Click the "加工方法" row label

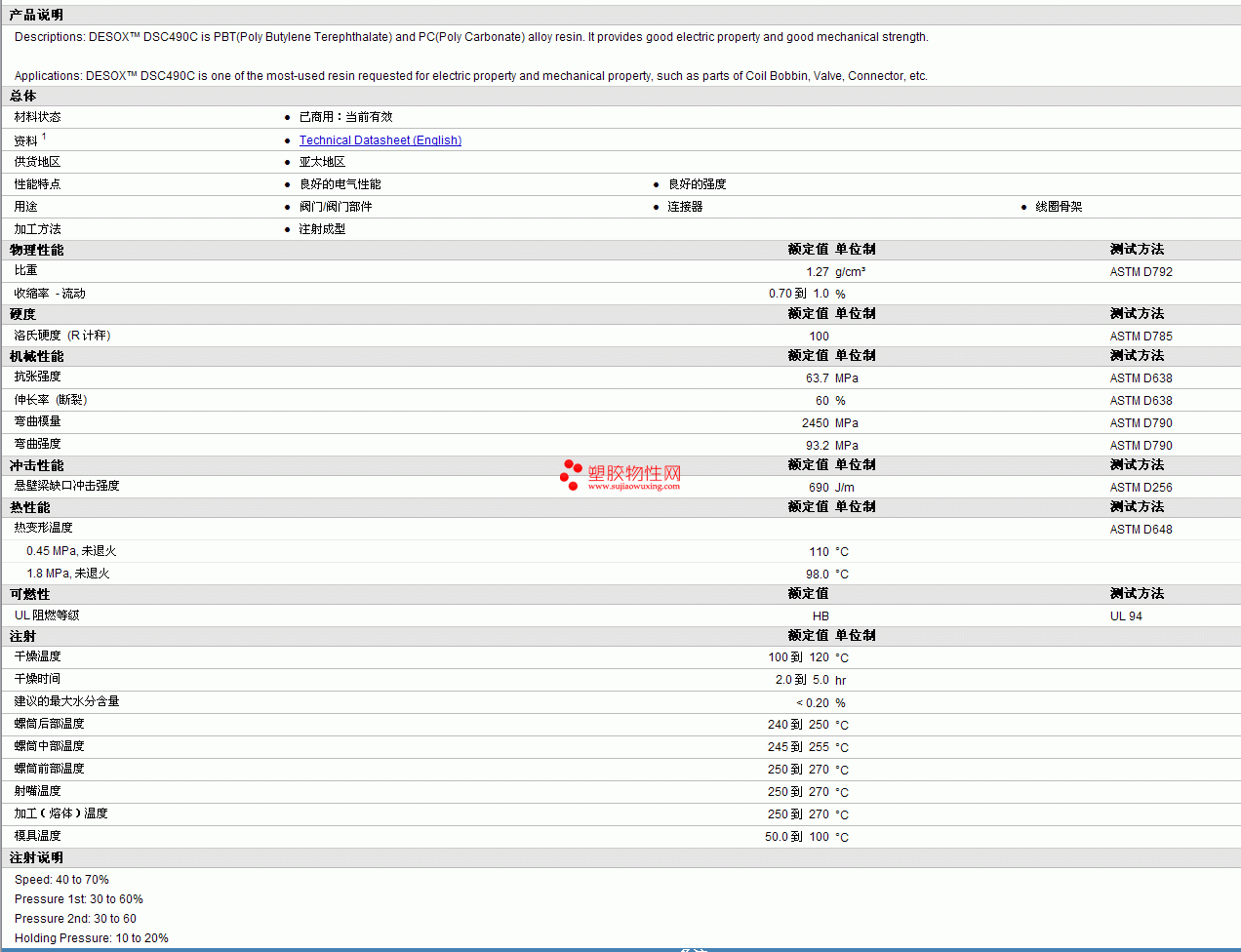[37, 229]
